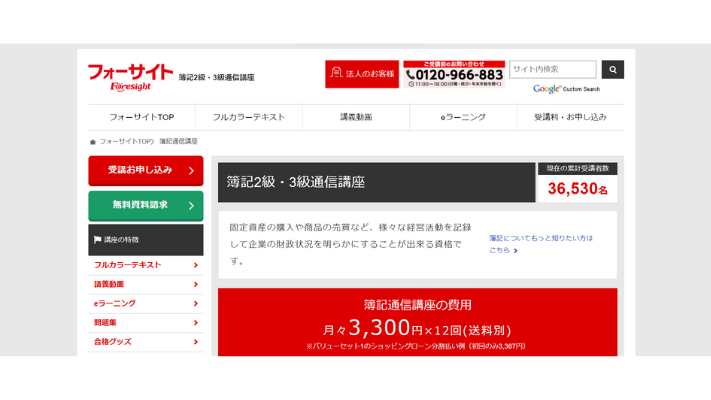Image resolution: width=711 pixels, height=400 pixels.
Task: Click the home icon in breadcrumb
Action: pyautogui.click(x=93, y=142)
